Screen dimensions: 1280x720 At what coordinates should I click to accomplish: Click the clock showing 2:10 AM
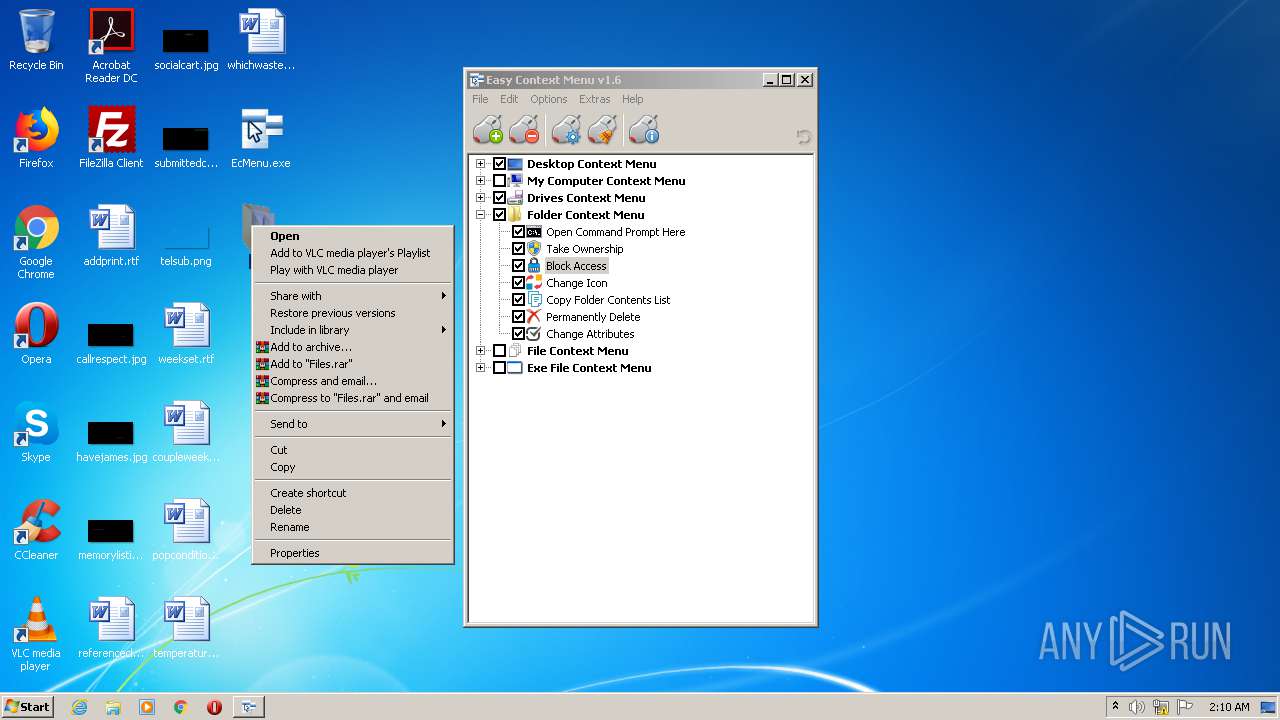[1229, 707]
